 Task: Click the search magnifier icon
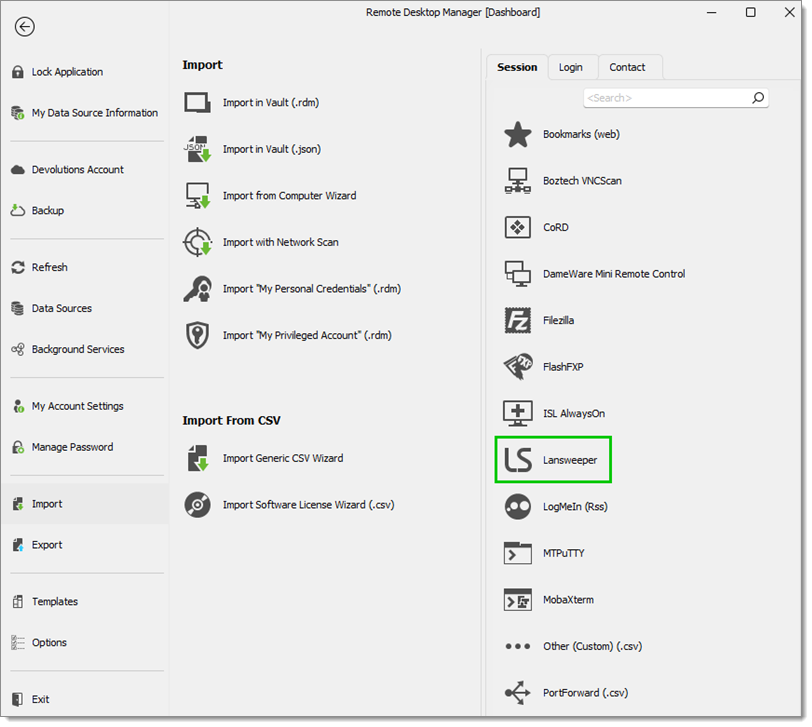758,97
